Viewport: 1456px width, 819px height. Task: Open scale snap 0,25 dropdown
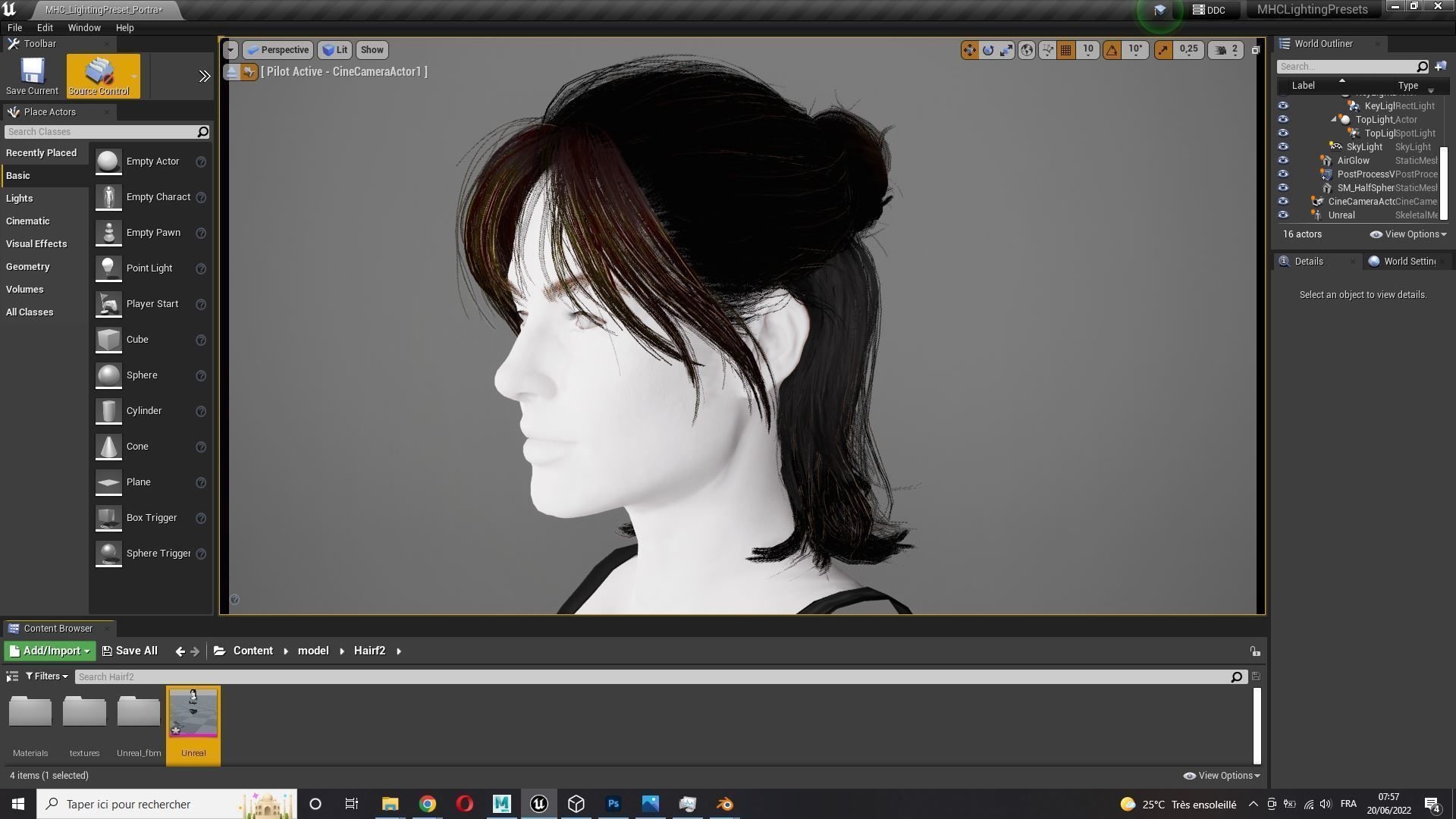pos(1188,50)
